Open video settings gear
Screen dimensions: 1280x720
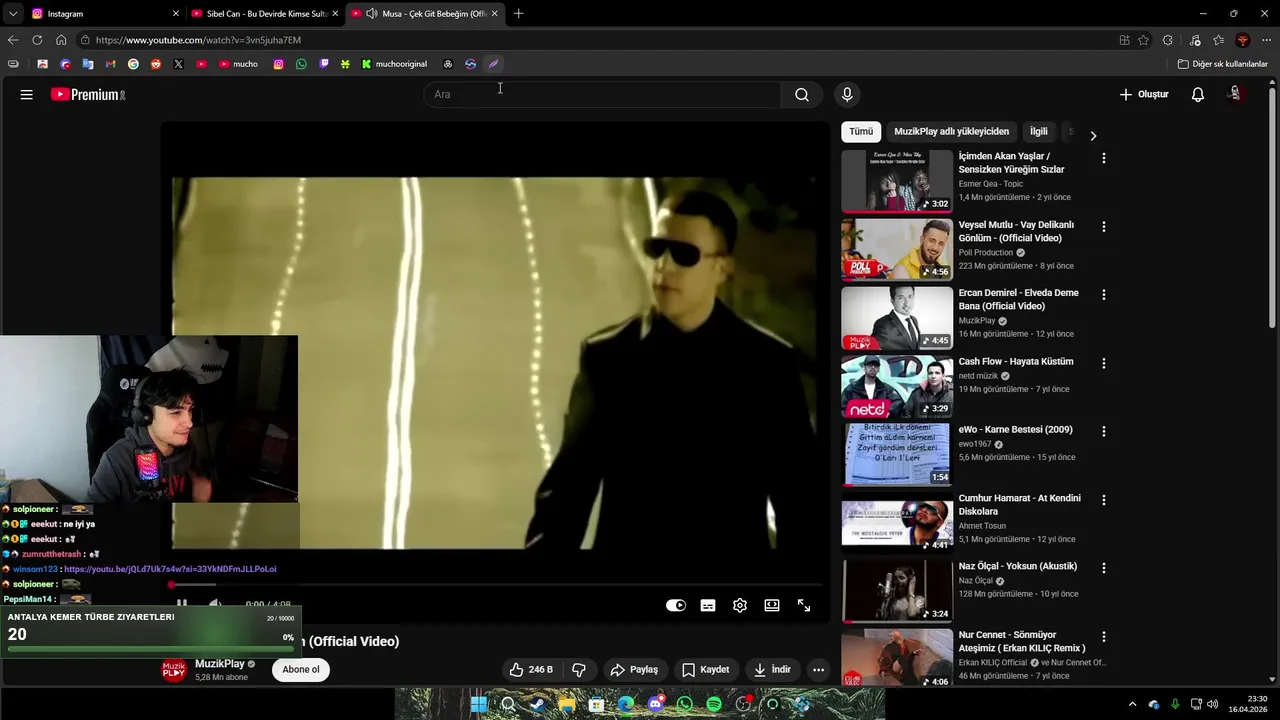(x=740, y=605)
